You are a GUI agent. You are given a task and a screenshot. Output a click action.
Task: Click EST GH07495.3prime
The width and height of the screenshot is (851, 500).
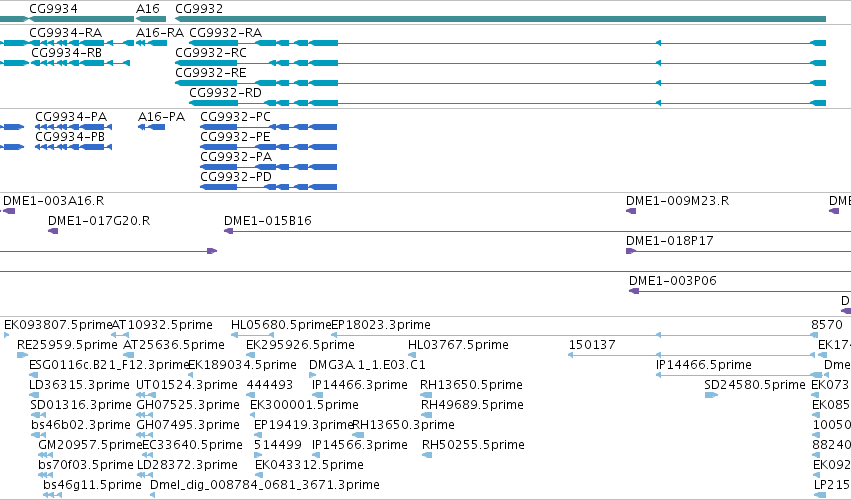[x=188, y=425]
